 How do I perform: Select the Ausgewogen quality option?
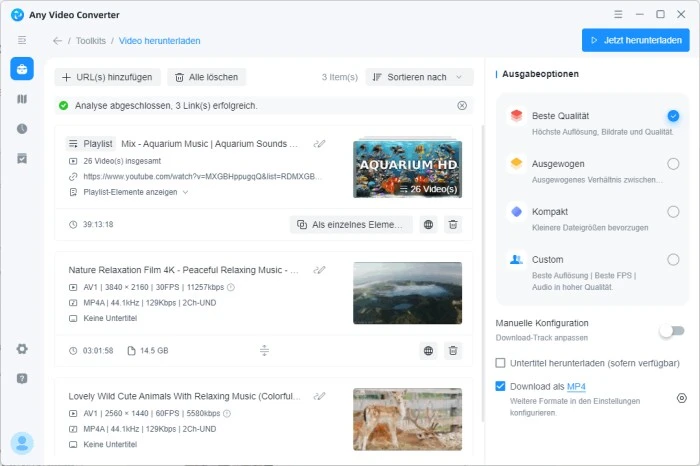673,164
